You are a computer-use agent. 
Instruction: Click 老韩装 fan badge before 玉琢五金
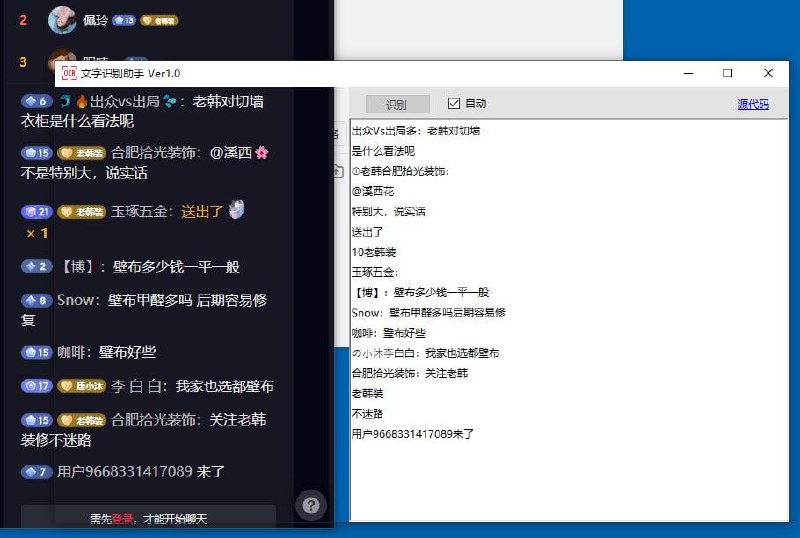click(82, 211)
